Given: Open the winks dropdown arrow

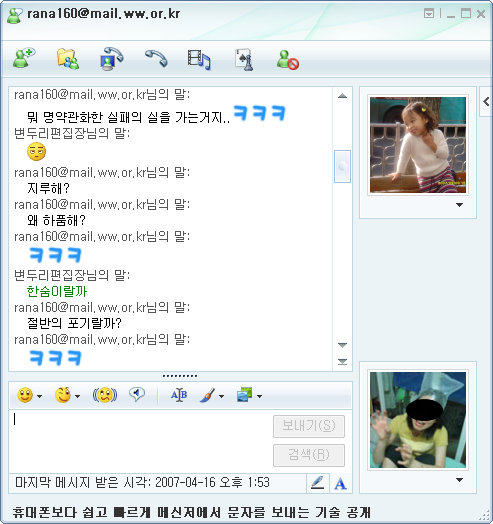Looking at the screenshot, I should (x=78, y=396).
